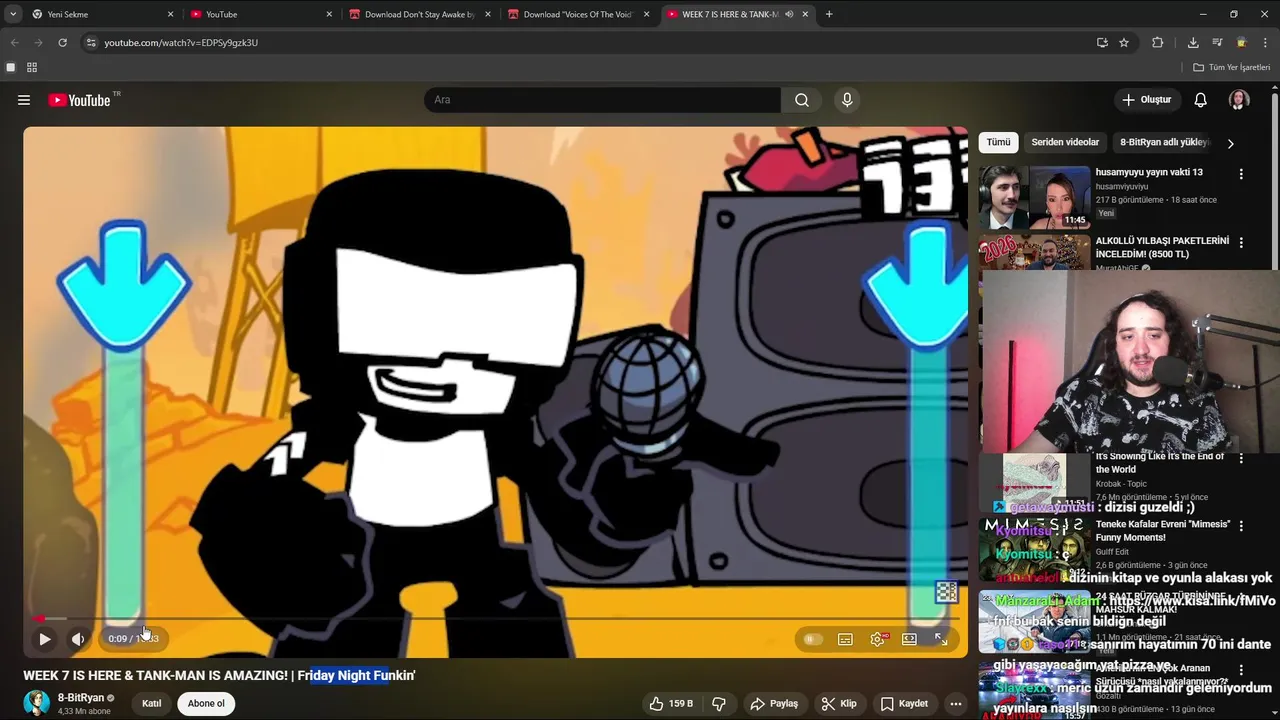The height and width of the screenshot is (720, 1280).
Task: Mute the video with the speaker icon
Action: 78,639
